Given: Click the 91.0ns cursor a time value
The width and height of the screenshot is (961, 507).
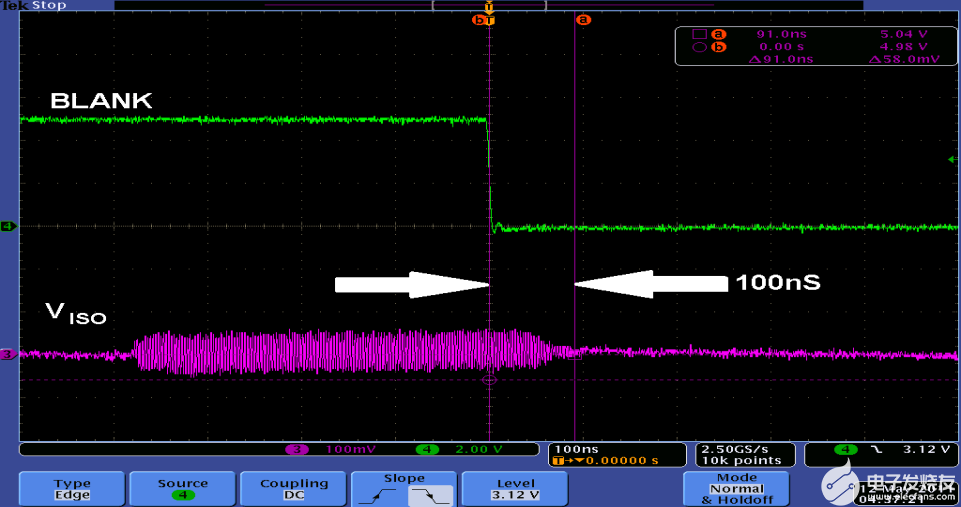Looking at the screenshot, I should tap(781, 34).
